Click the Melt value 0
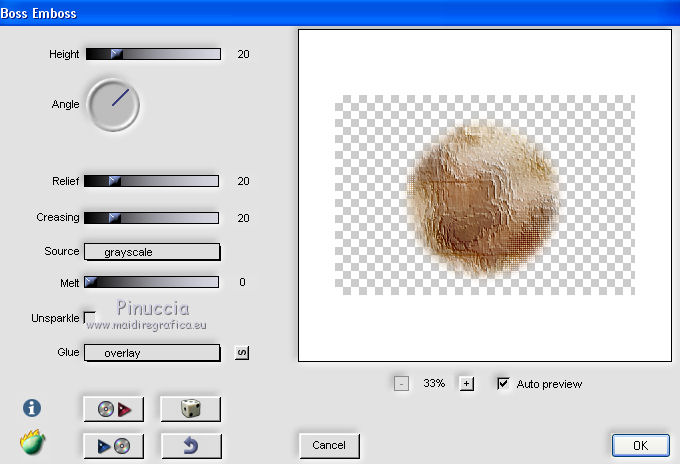The image size is (680, 464). click(242, 282)
